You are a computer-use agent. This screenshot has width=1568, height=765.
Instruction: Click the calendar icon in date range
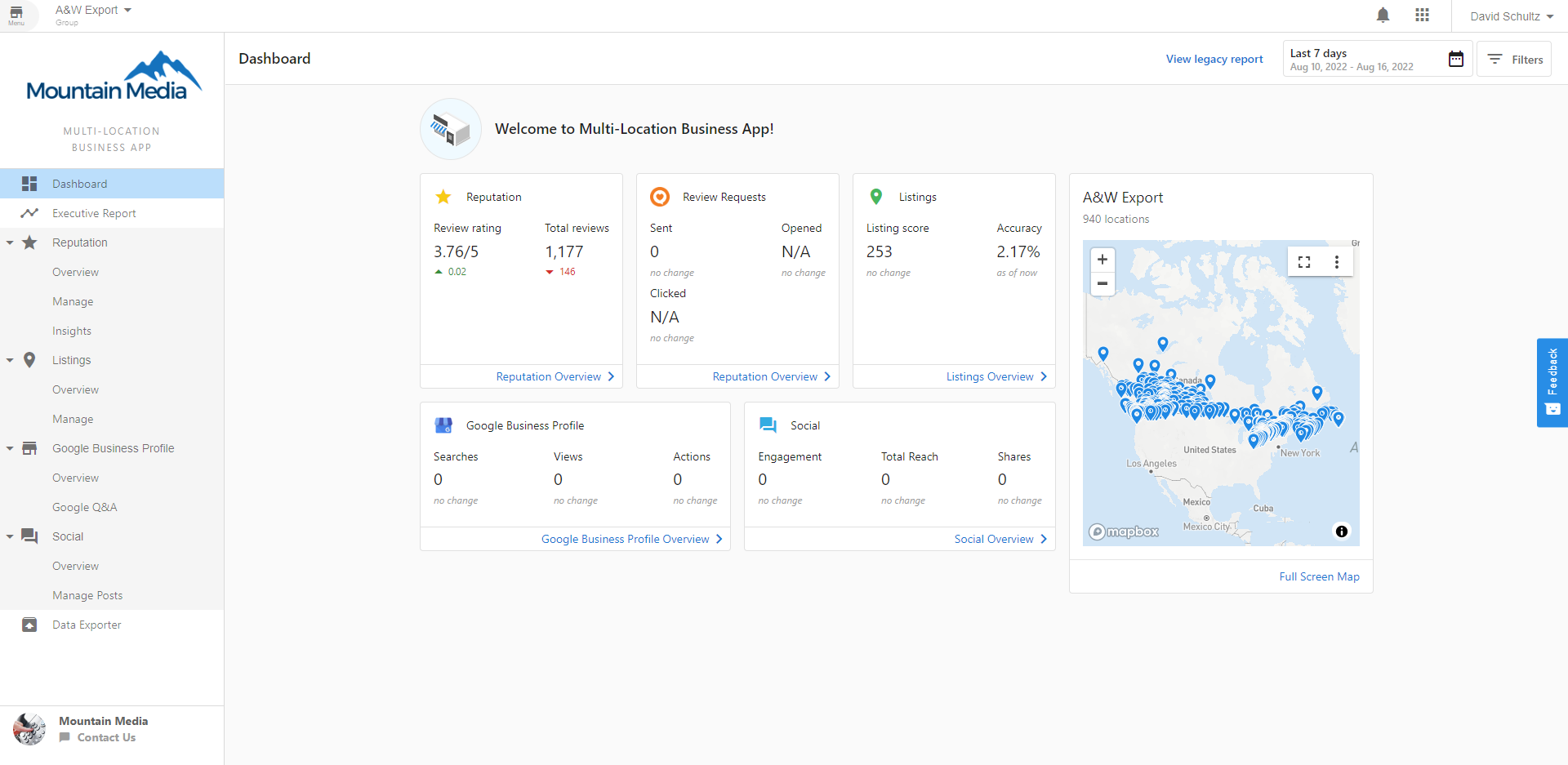tap(1455, 59)
